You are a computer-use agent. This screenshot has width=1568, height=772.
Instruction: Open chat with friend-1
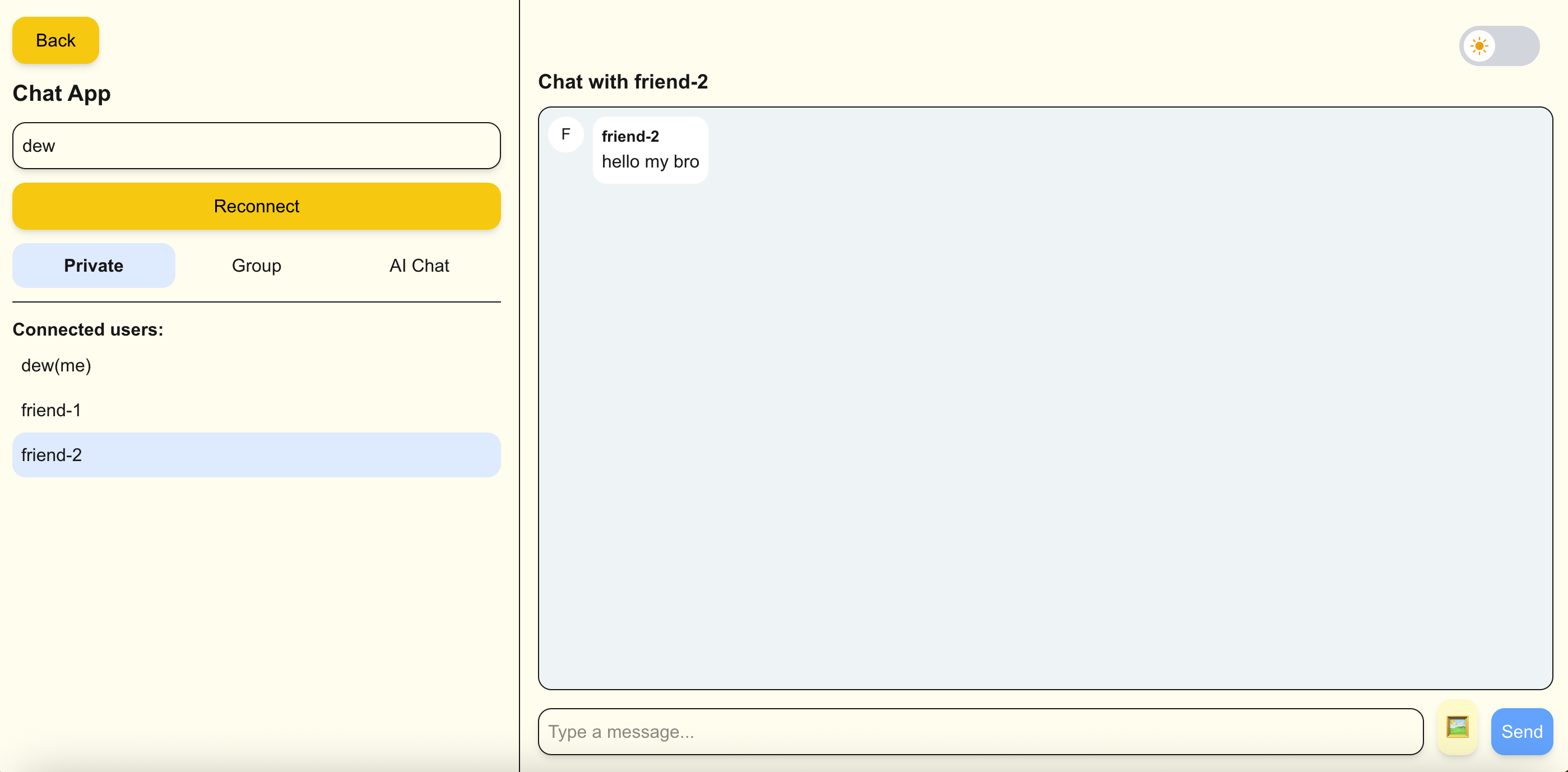click(51, 410)
